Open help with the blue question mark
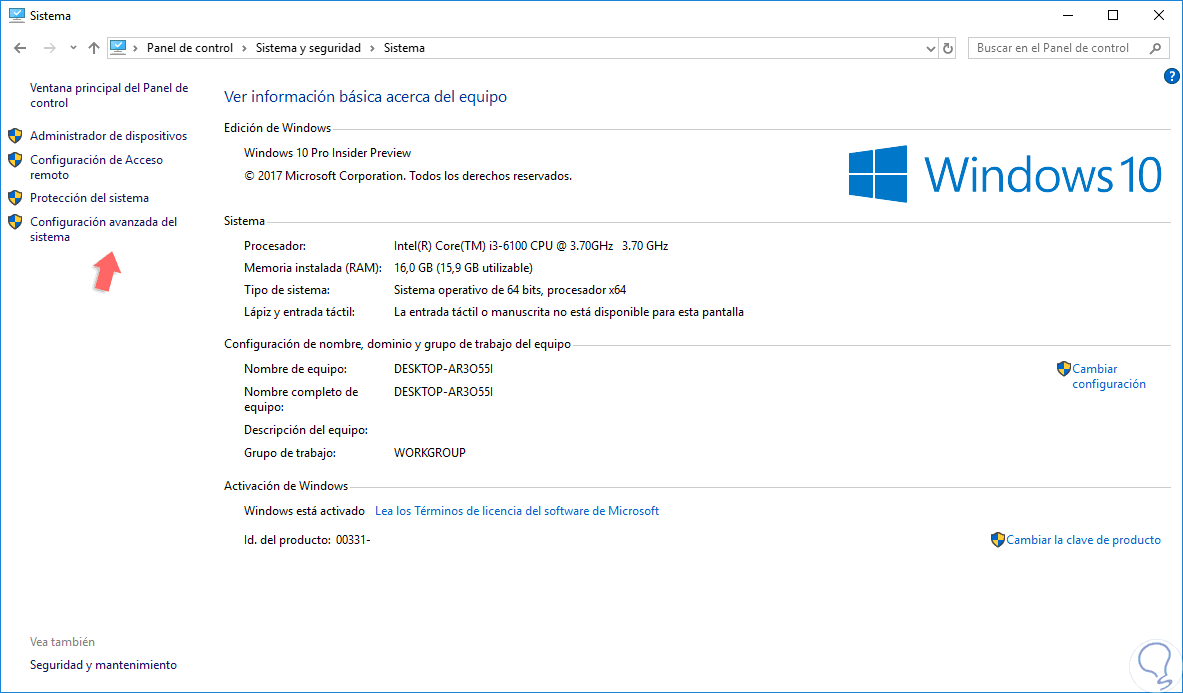Image resolution: width=1183 pixels, height=693 pixels. tap(1172, 75)
